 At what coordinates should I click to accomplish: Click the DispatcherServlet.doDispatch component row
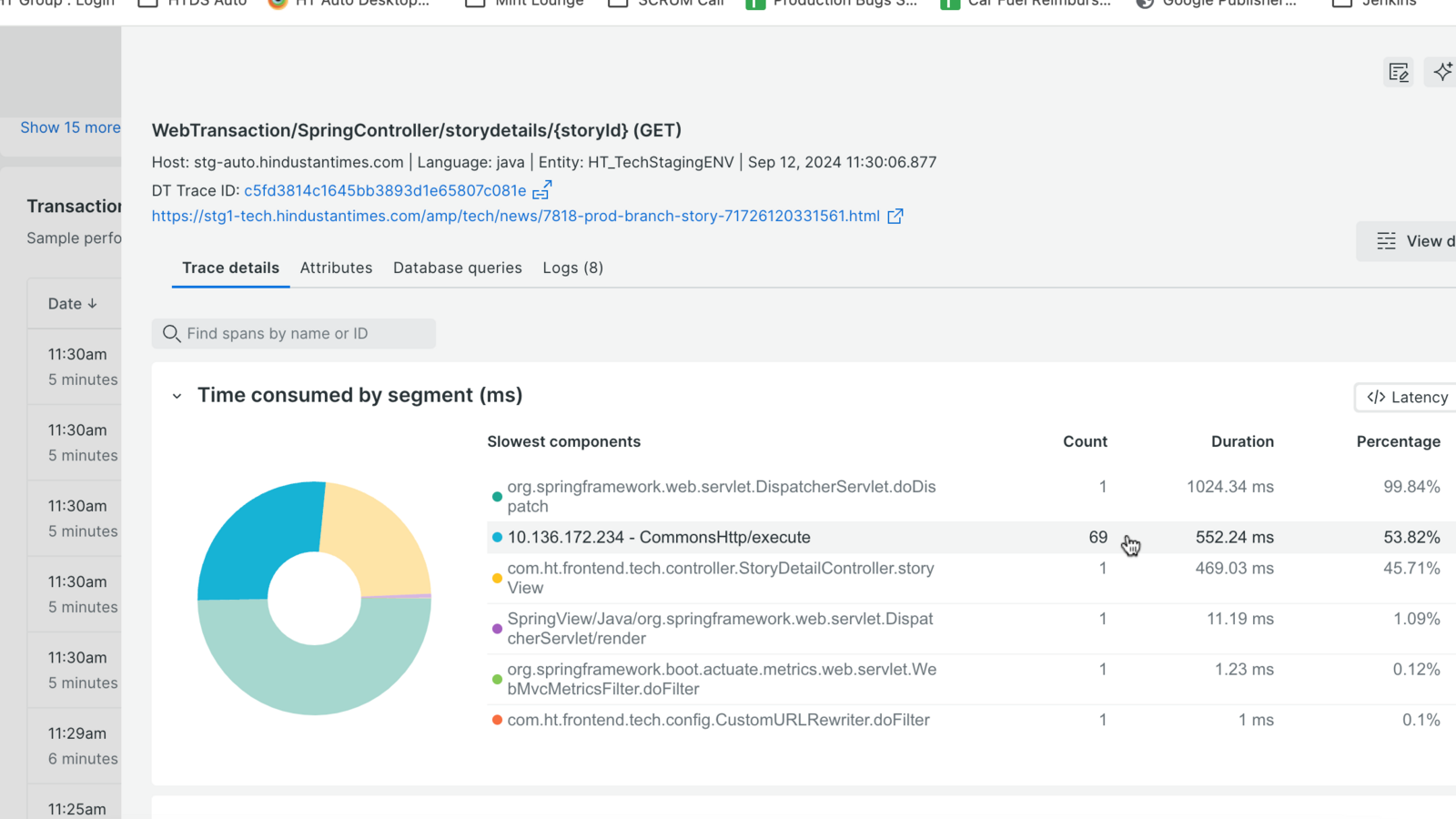tap(721, 496)
